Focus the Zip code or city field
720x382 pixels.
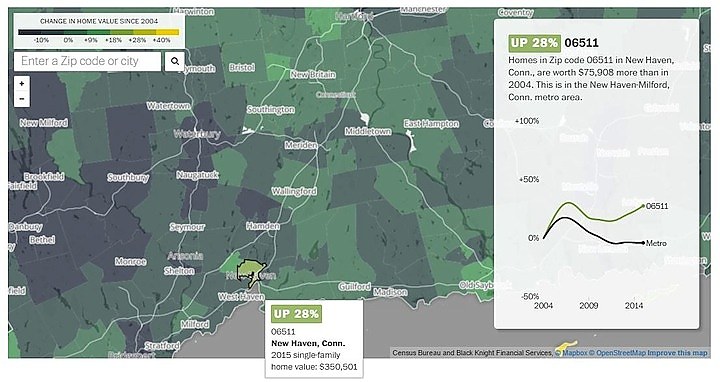coord(88,61)
